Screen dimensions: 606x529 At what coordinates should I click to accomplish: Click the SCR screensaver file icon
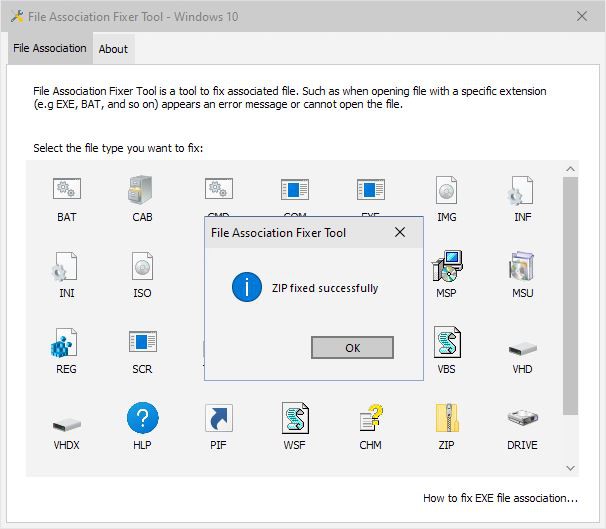[143, 342]
